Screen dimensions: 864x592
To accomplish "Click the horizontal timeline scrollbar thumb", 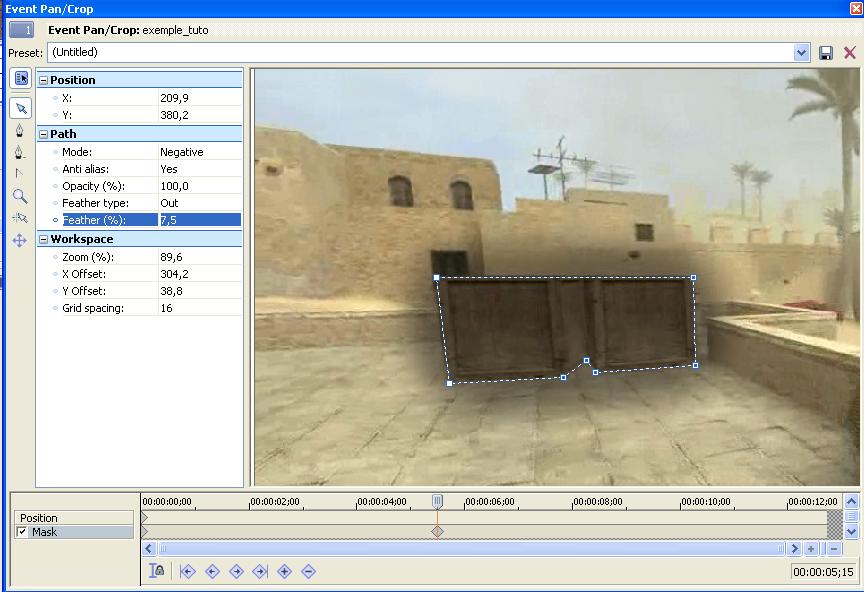I will (472, 548).
